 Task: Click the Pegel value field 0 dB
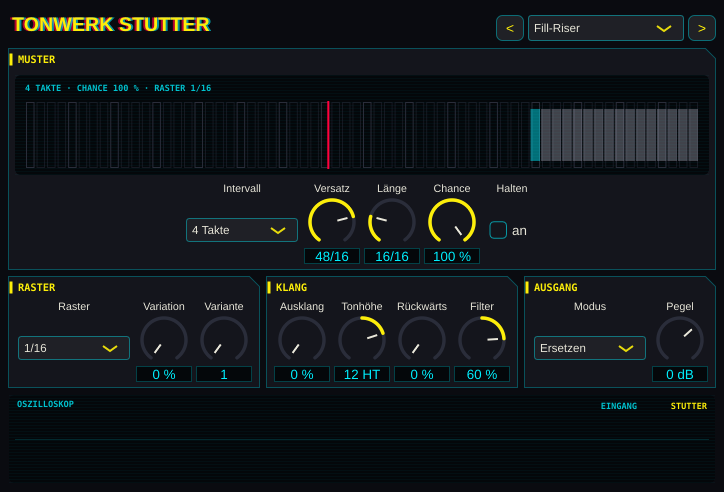click(680, 374)
